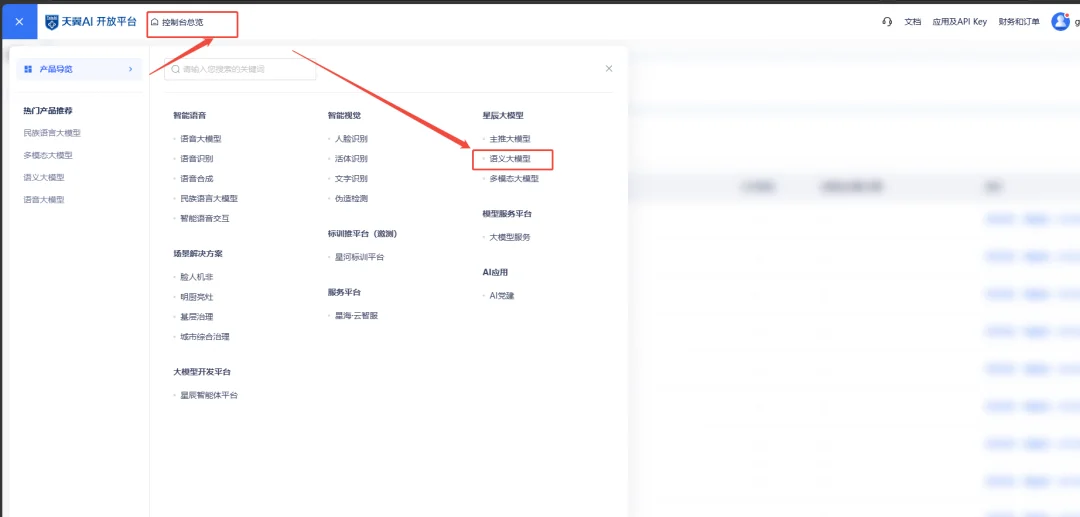Click the 模型服务平台 heading
Viewport: 1080px width, 517px height.
coord(507,213)
